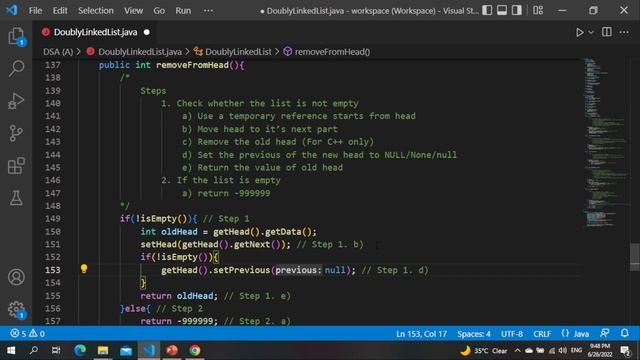Click 'setPrevious' call on line 153
640x360 pixels.
242,270
